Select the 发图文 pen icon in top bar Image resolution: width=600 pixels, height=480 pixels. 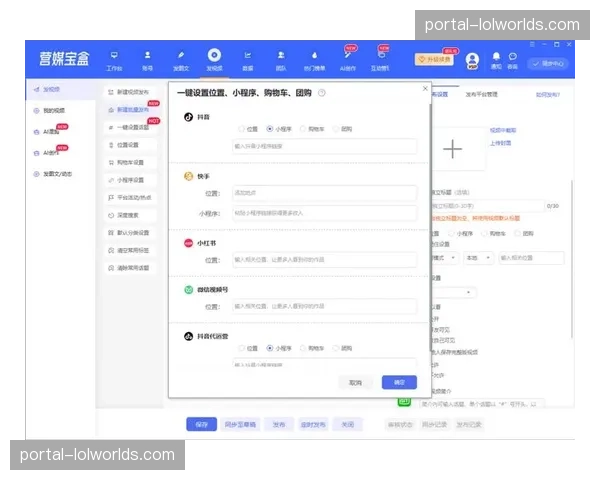[x=181, y=56]
